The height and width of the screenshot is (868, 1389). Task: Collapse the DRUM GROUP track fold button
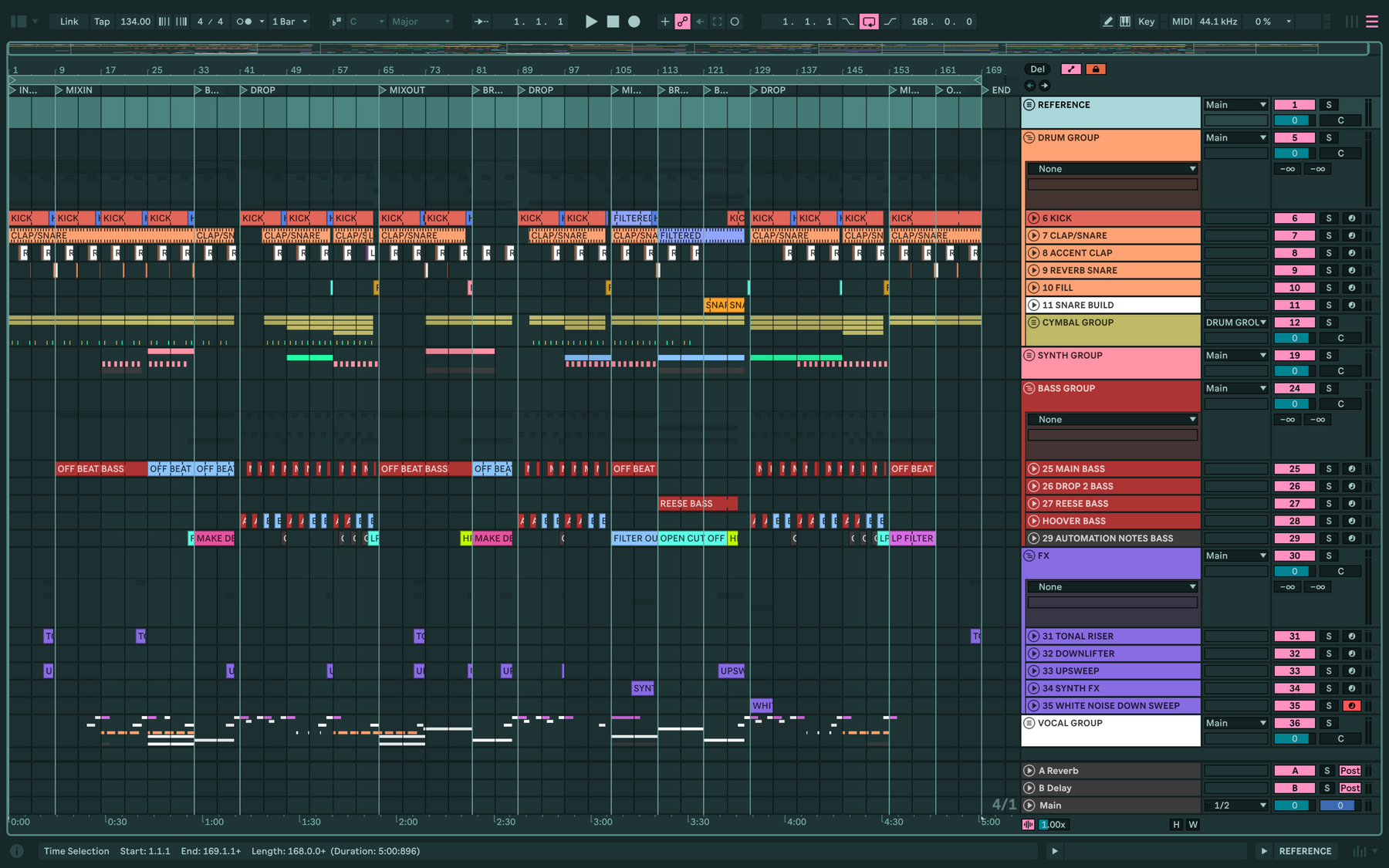[x=1029, y=138]
